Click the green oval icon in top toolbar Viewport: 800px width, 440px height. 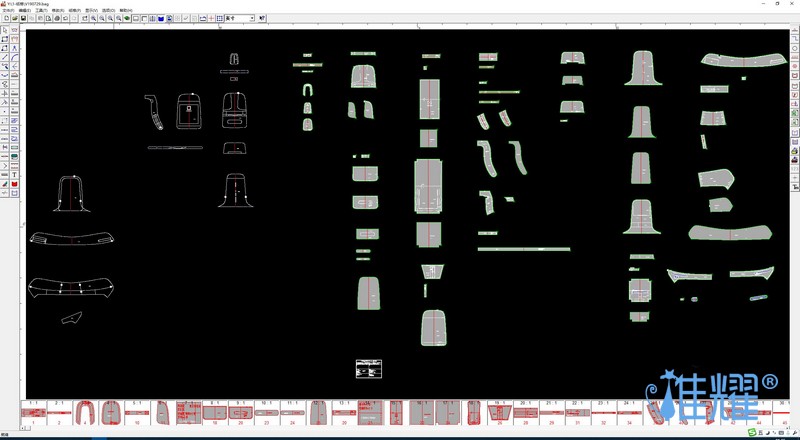[x=127, y=18]
